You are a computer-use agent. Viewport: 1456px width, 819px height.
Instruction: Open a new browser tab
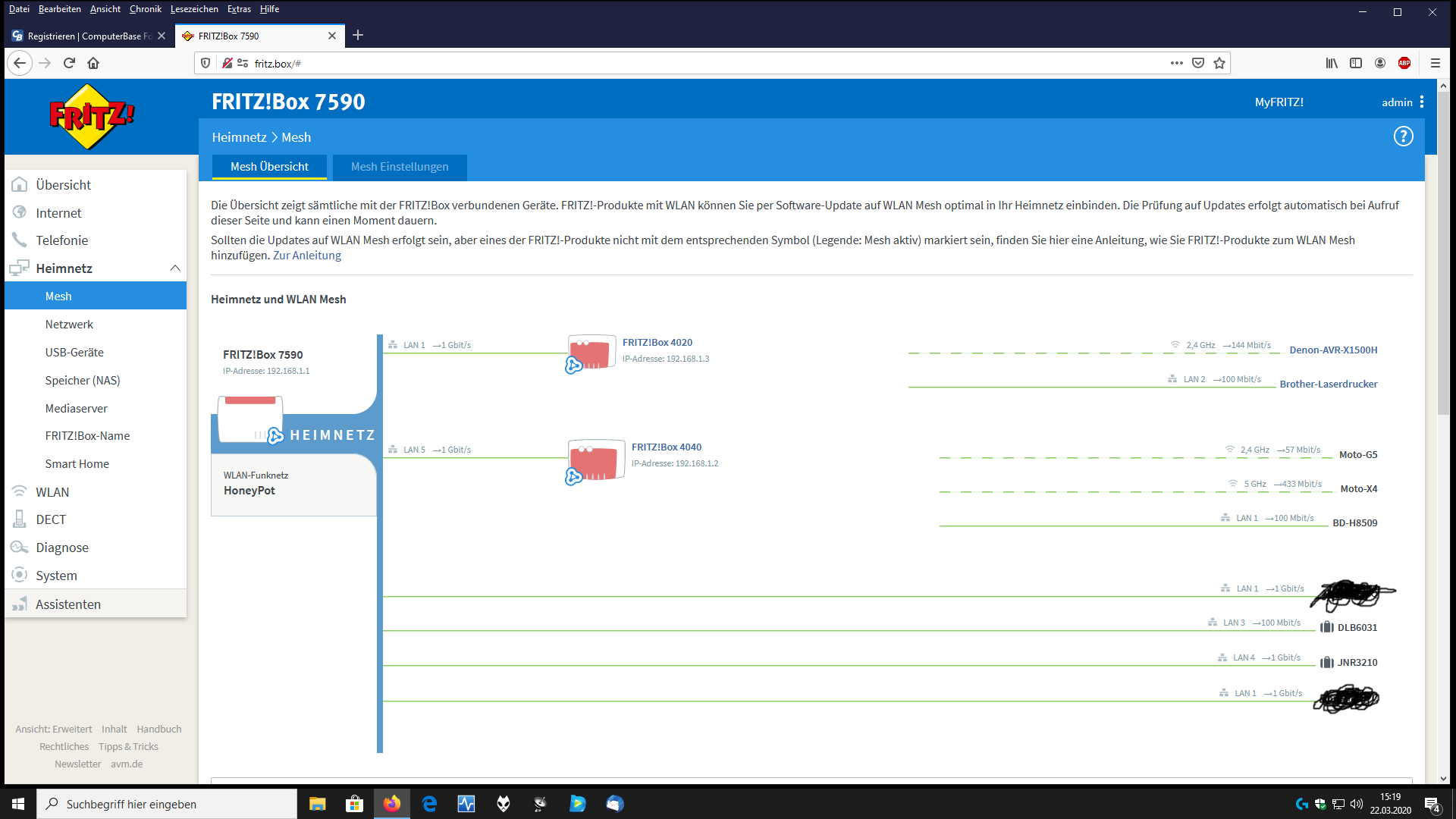click(358, 36)
